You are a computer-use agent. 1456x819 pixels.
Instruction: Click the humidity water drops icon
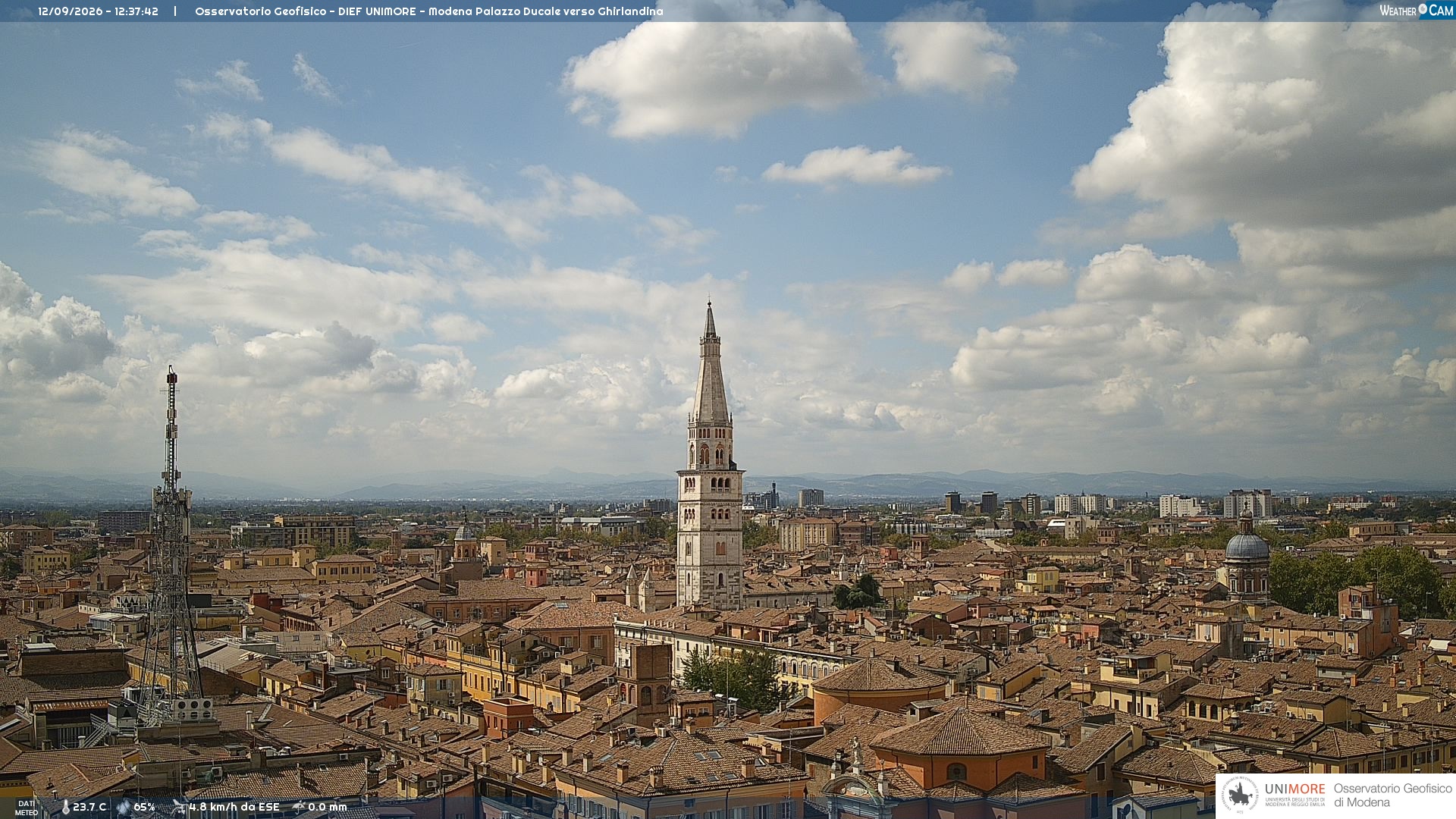[124, 808]
